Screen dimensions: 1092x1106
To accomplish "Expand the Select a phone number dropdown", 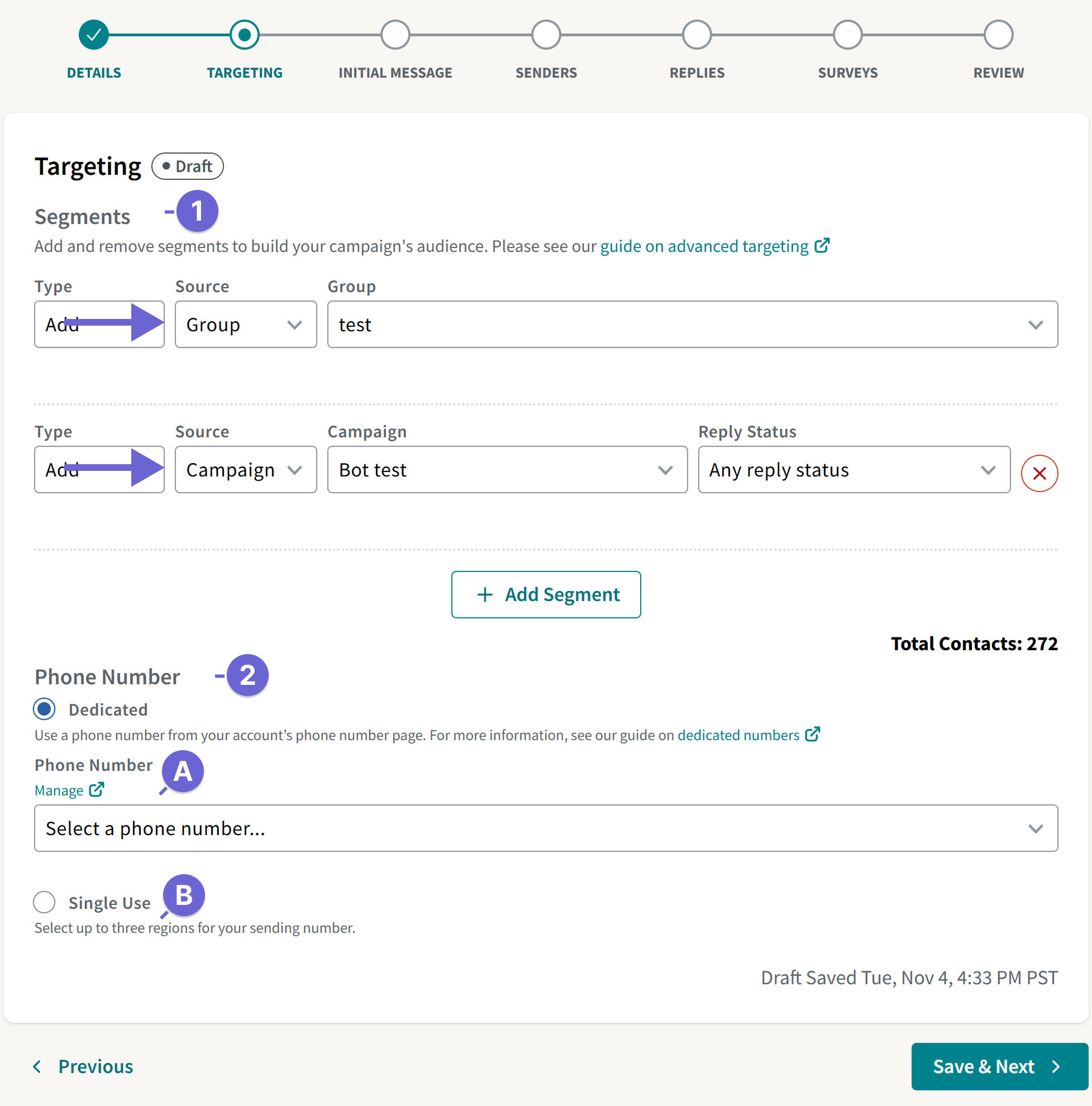I will (x=546, y=828).
